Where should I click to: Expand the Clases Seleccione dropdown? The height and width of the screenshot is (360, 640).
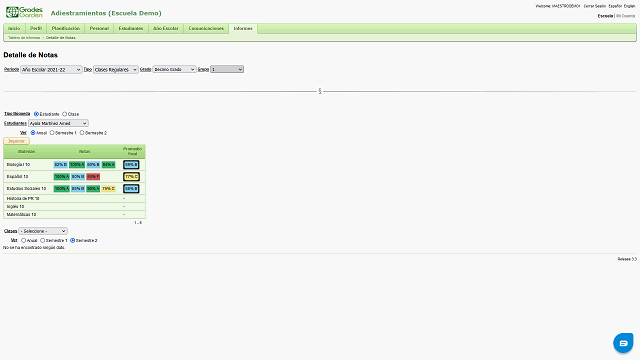point(43,231)
